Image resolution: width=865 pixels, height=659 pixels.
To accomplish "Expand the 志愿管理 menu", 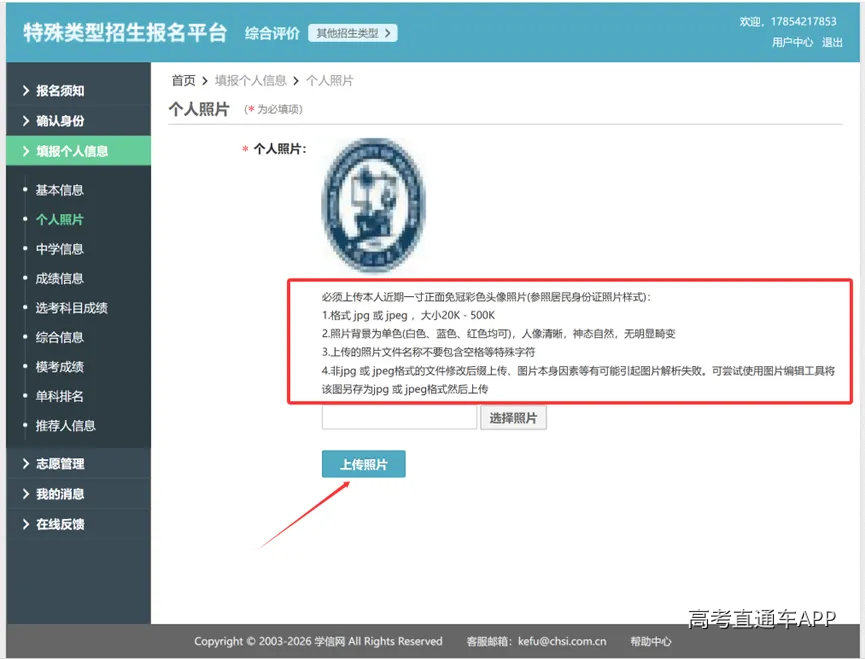I will coord(78,464).
